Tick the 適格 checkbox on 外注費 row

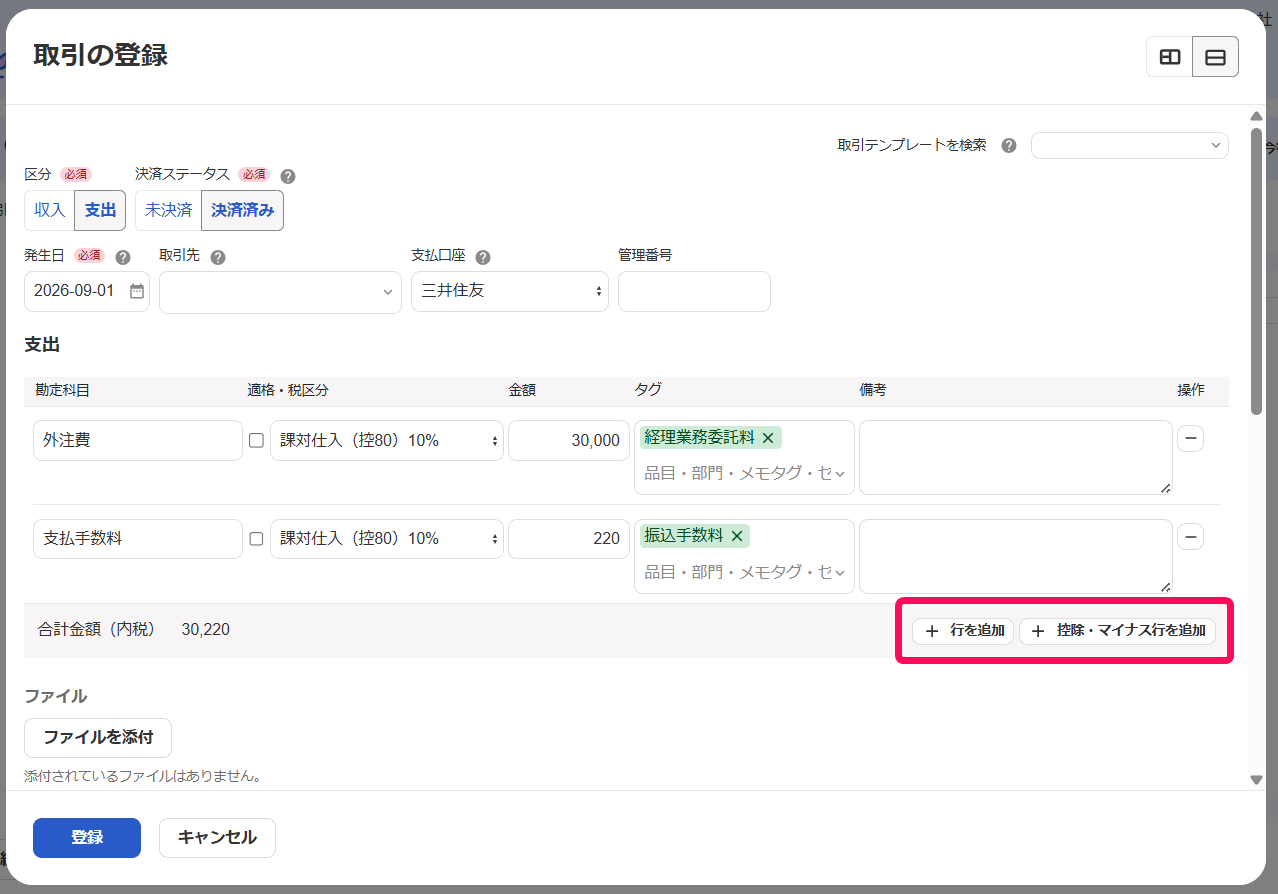(256, 440)
